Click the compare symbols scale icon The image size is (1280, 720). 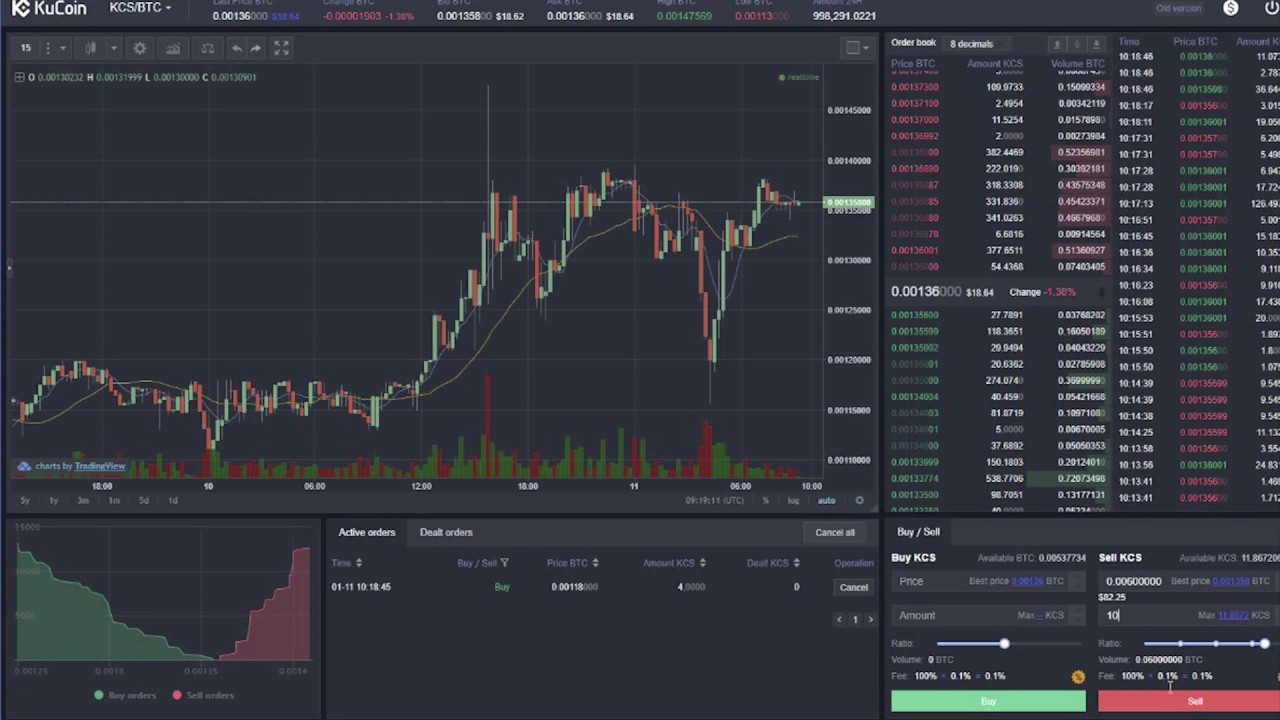pyautogui.click(x=207, y=48)
